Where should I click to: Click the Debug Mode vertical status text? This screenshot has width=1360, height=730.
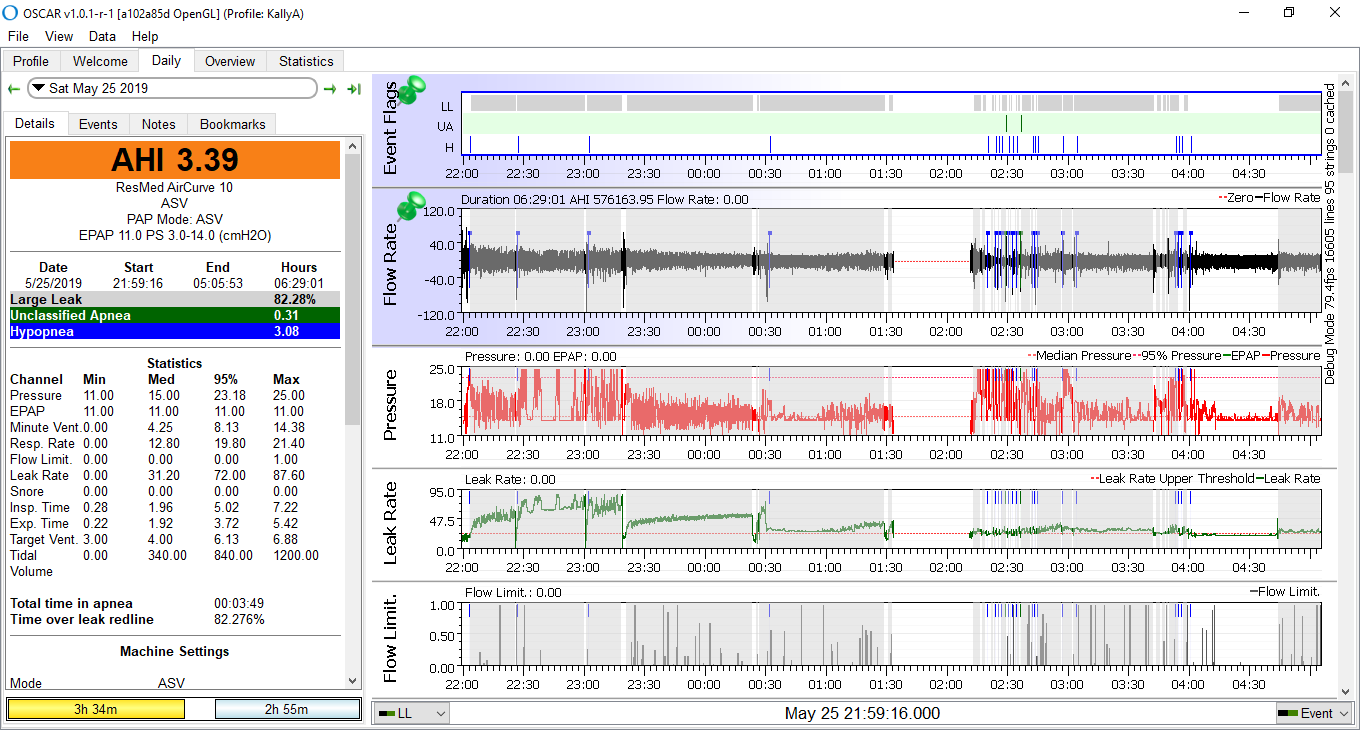pos(1330,233)
